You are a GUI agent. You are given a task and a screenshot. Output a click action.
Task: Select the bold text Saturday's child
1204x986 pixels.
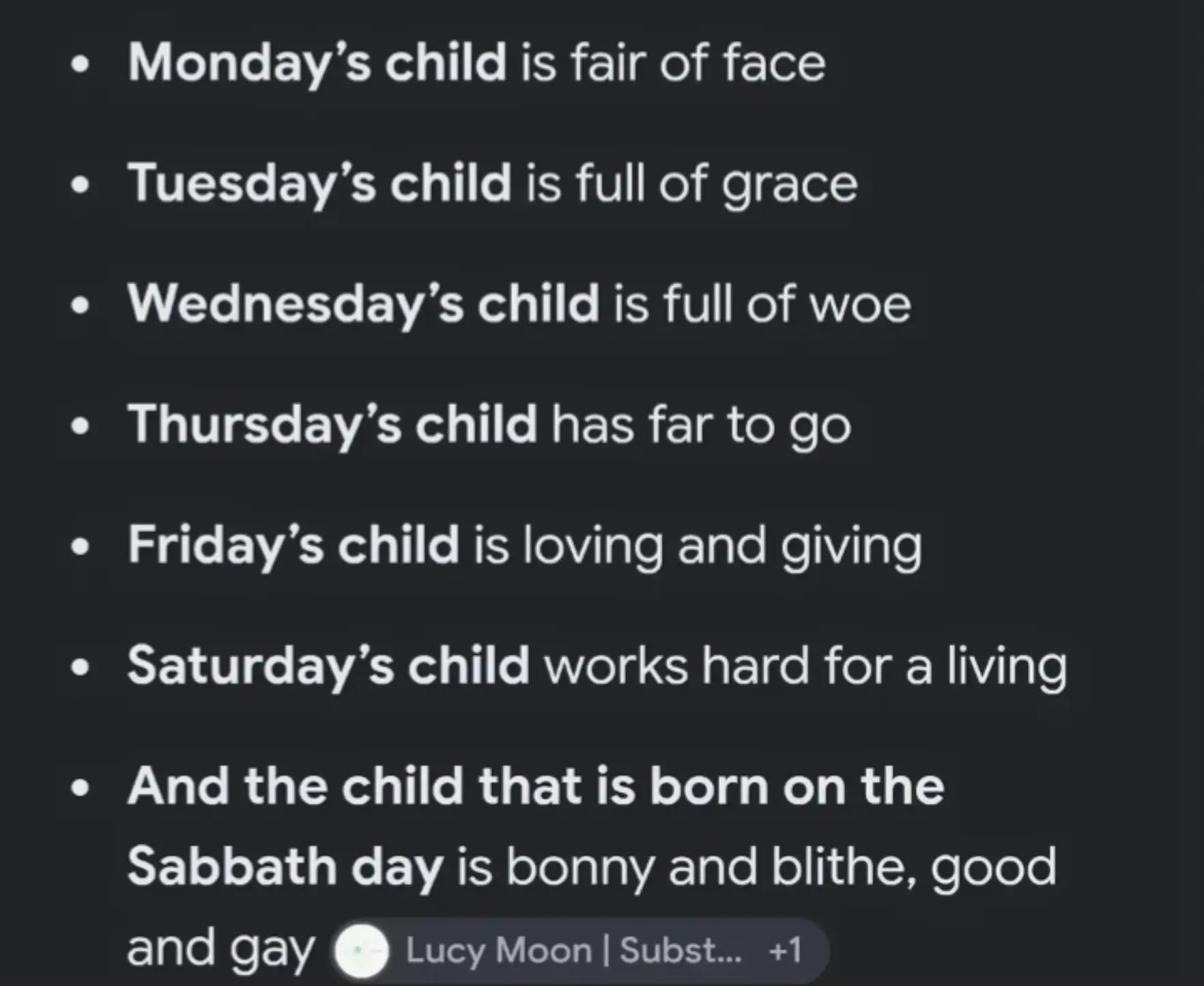pos(328,666)
